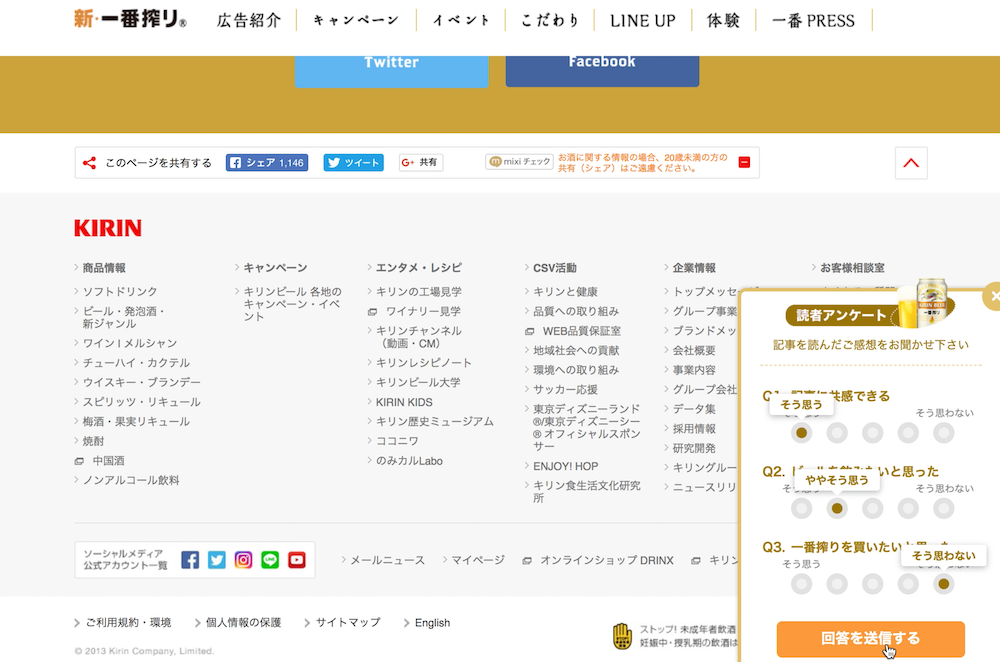The height and width of the screenshot is (662, 1000).
Task: Open メールニュース link
Action: pos(387,560)
